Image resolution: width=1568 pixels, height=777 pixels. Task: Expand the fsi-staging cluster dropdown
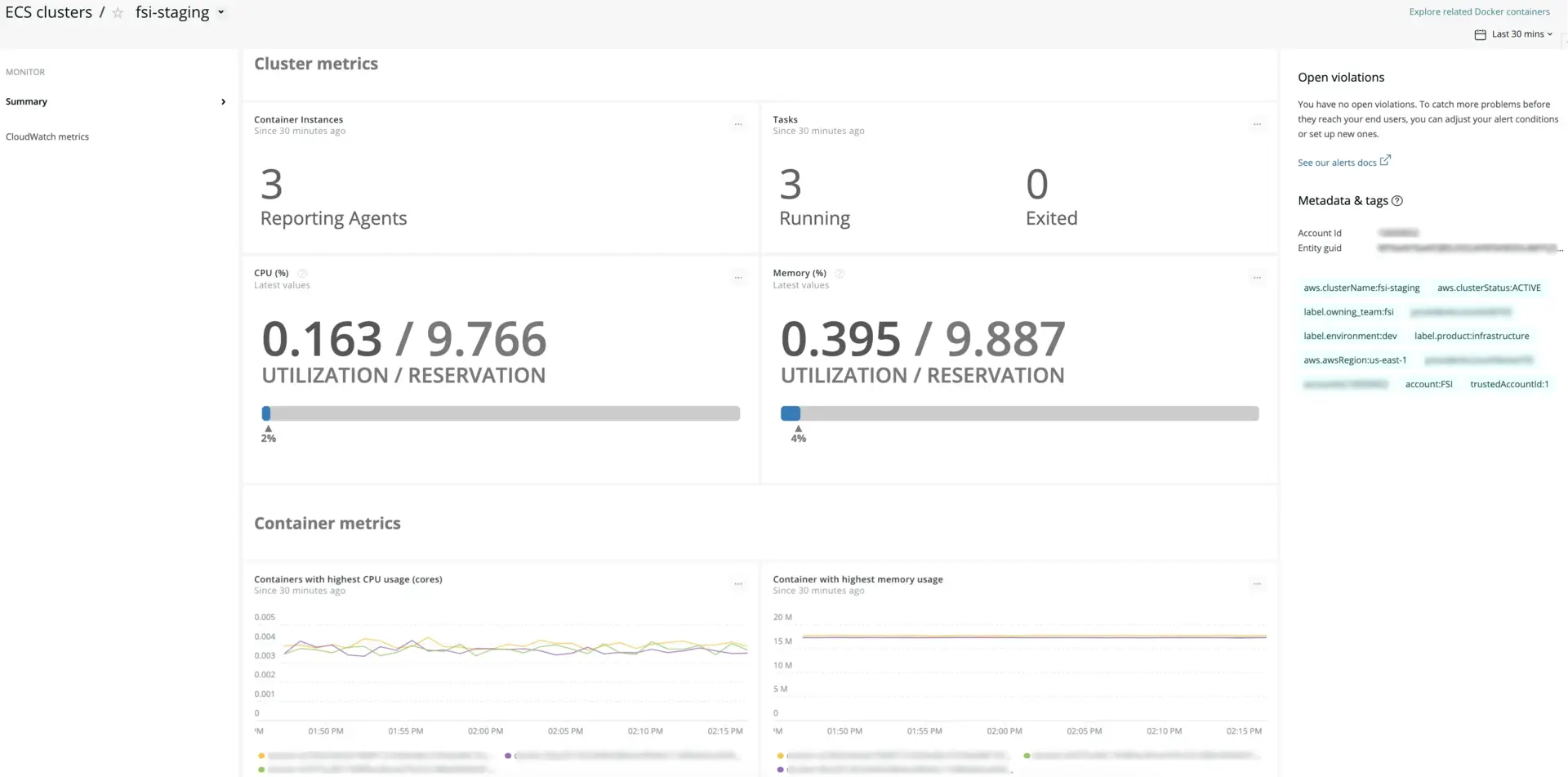point(220,13)
